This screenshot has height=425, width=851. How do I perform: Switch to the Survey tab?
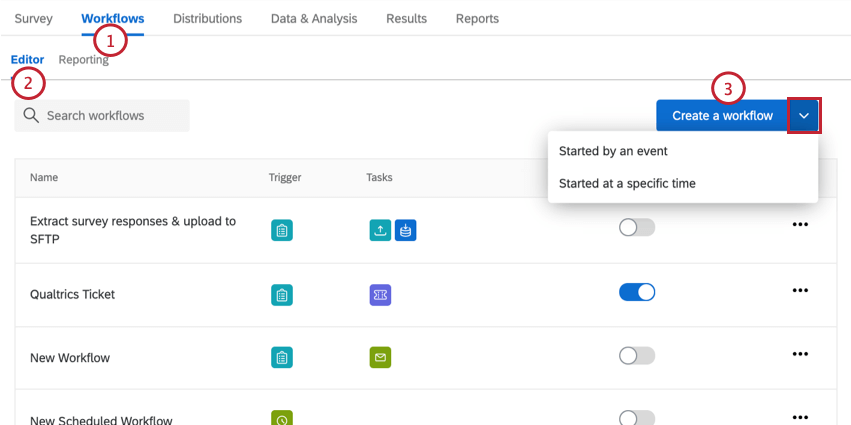[34, 18]
